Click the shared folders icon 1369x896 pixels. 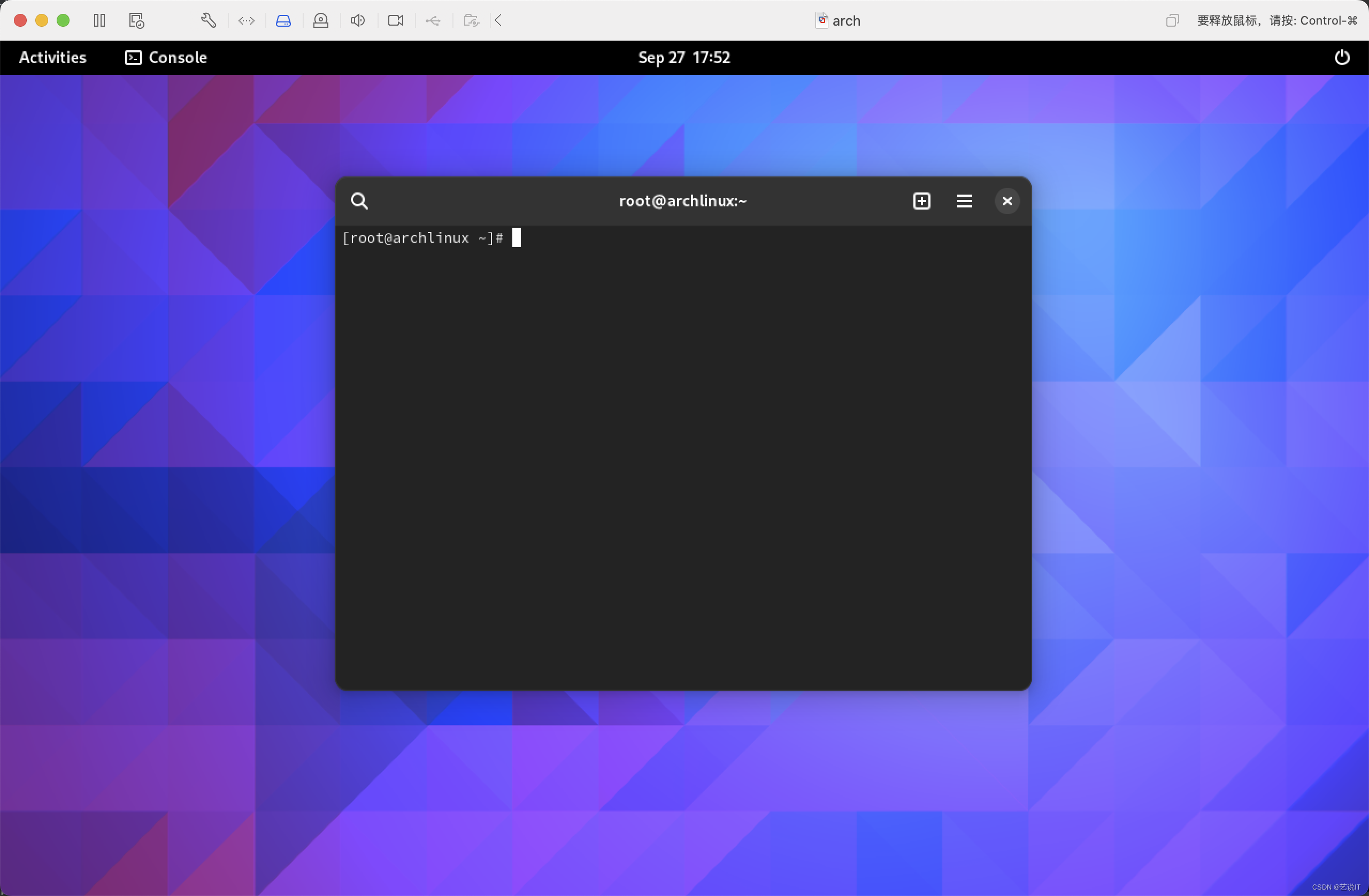(471, 21)
